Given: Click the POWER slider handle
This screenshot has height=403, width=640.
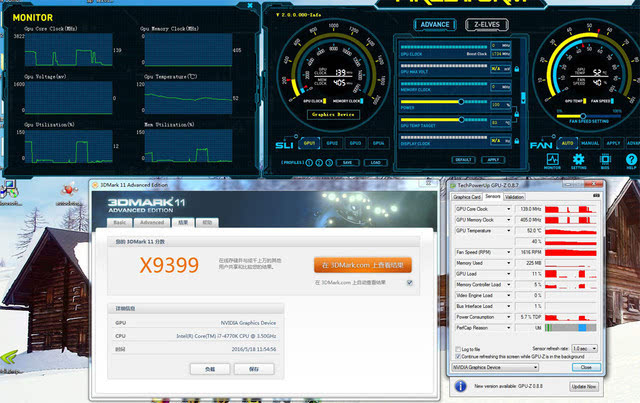Looking at the screenshot, I should 461,102.
